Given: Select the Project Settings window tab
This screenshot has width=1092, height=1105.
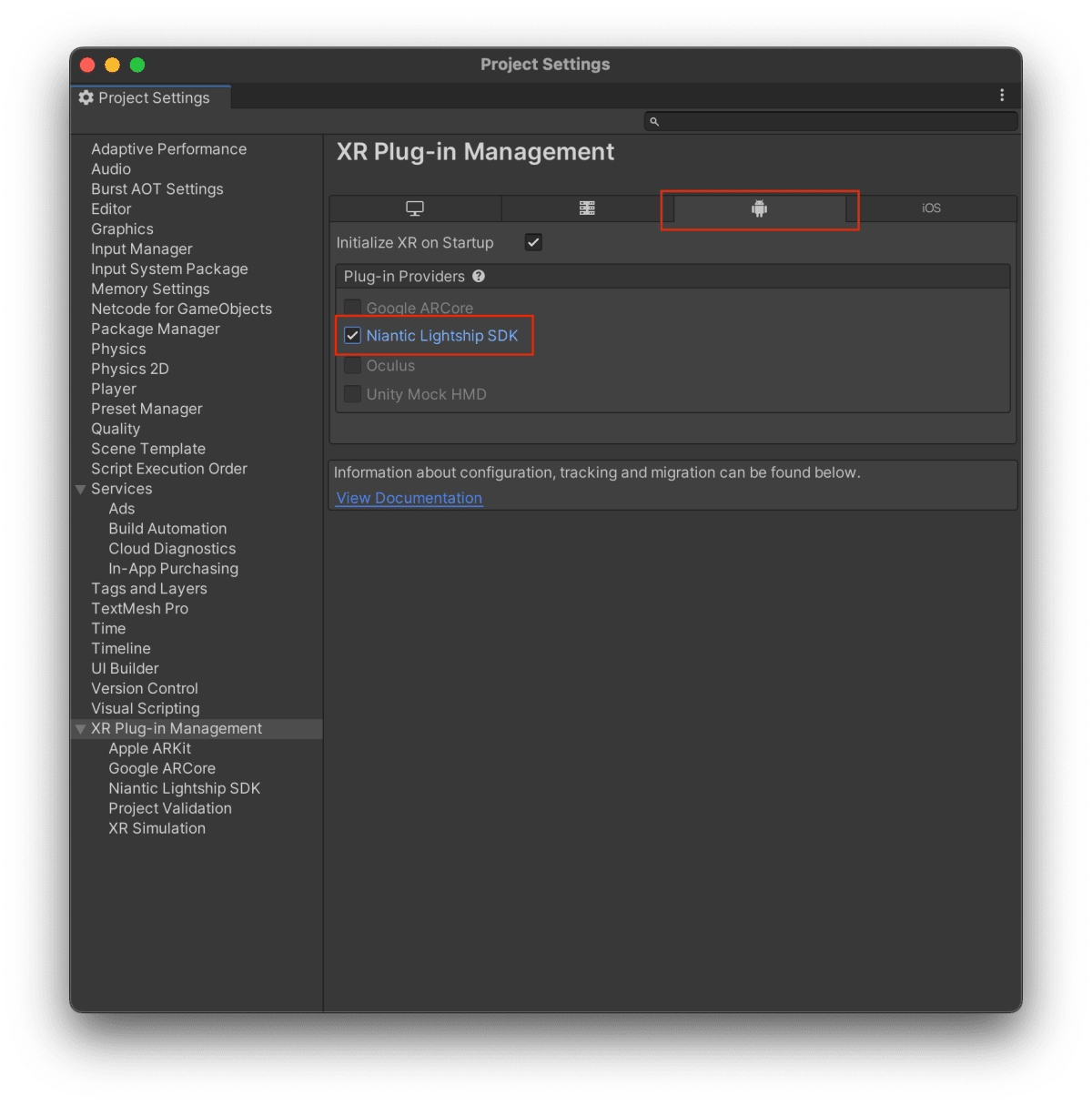Looking at the screenshot, I should [x=151, y=97].
